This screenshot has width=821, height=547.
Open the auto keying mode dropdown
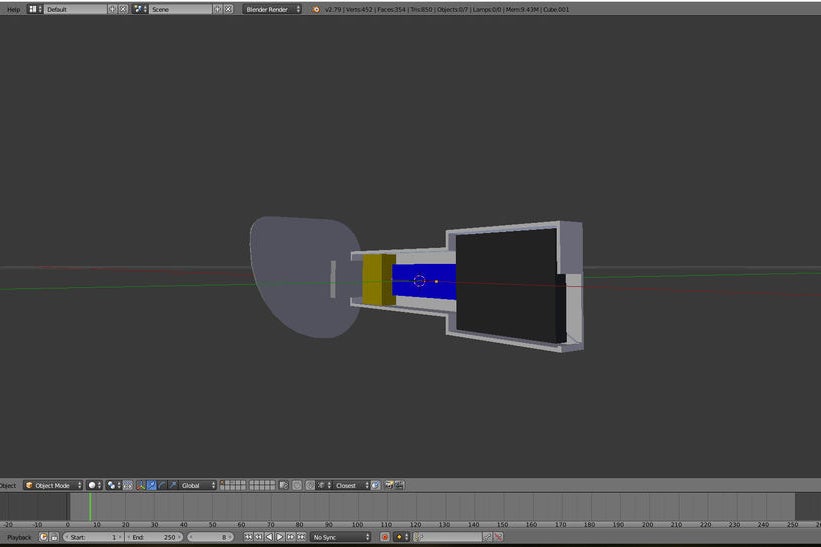(401, 537)
